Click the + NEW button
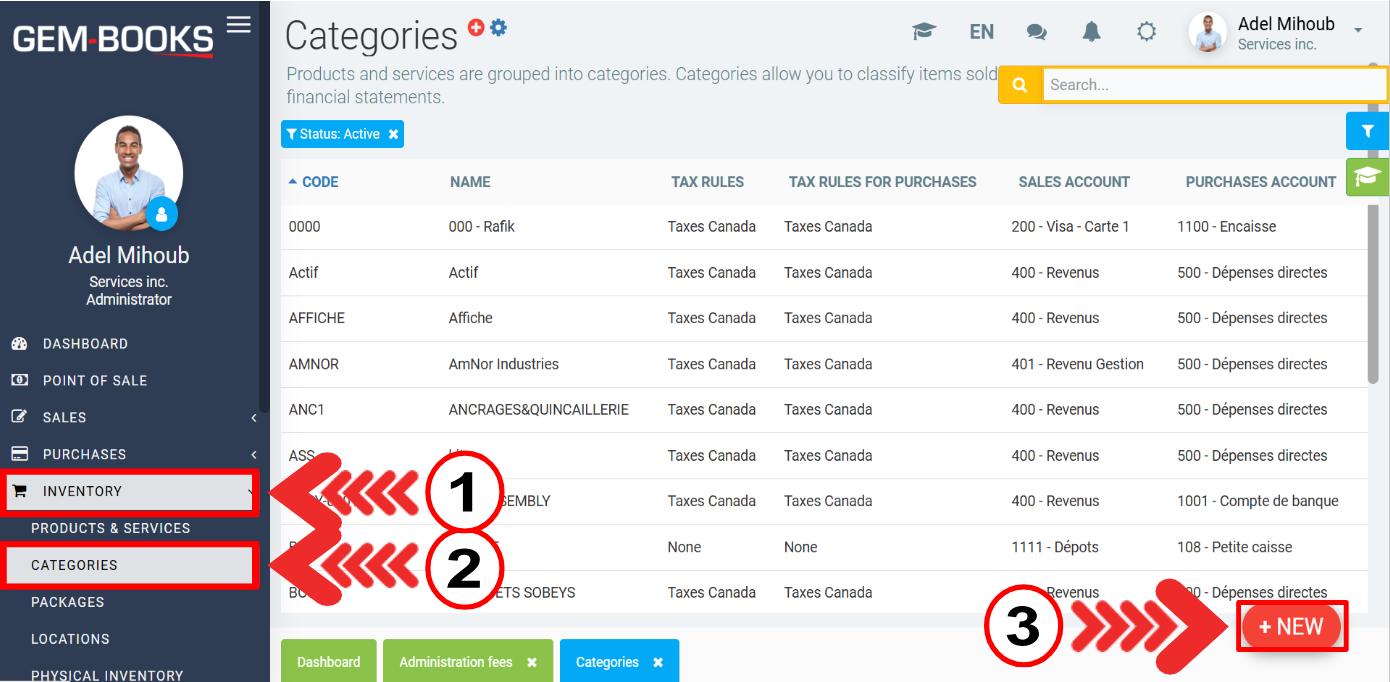The width and height of the screenshot is (1390, 682). pos(1291,627)
